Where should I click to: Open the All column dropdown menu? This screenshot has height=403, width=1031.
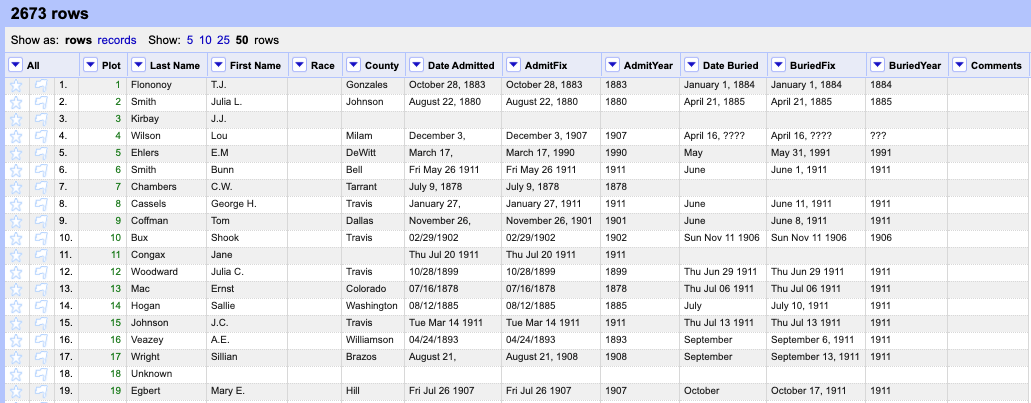(16, 65)
